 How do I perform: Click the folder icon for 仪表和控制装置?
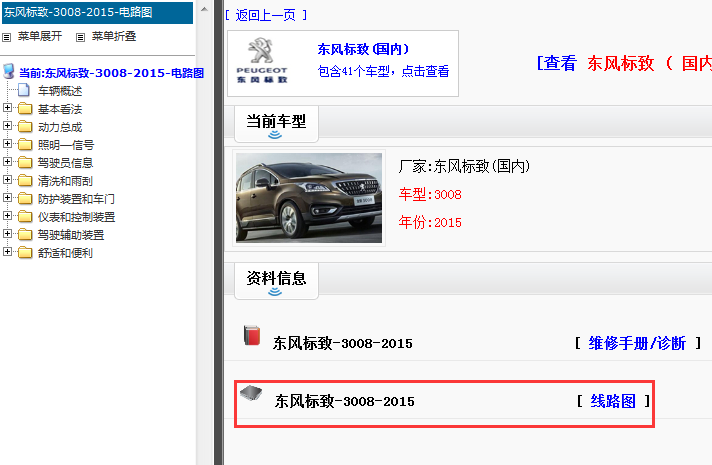tap(25, 217)
